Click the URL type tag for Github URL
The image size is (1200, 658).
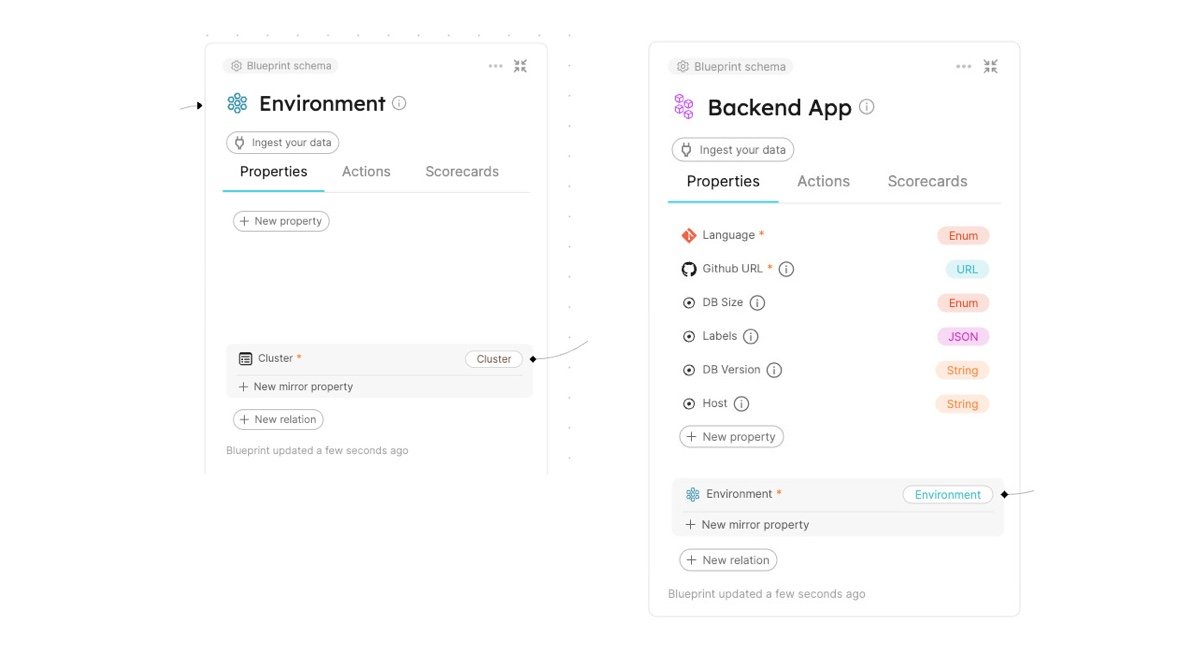coord(967,269)
